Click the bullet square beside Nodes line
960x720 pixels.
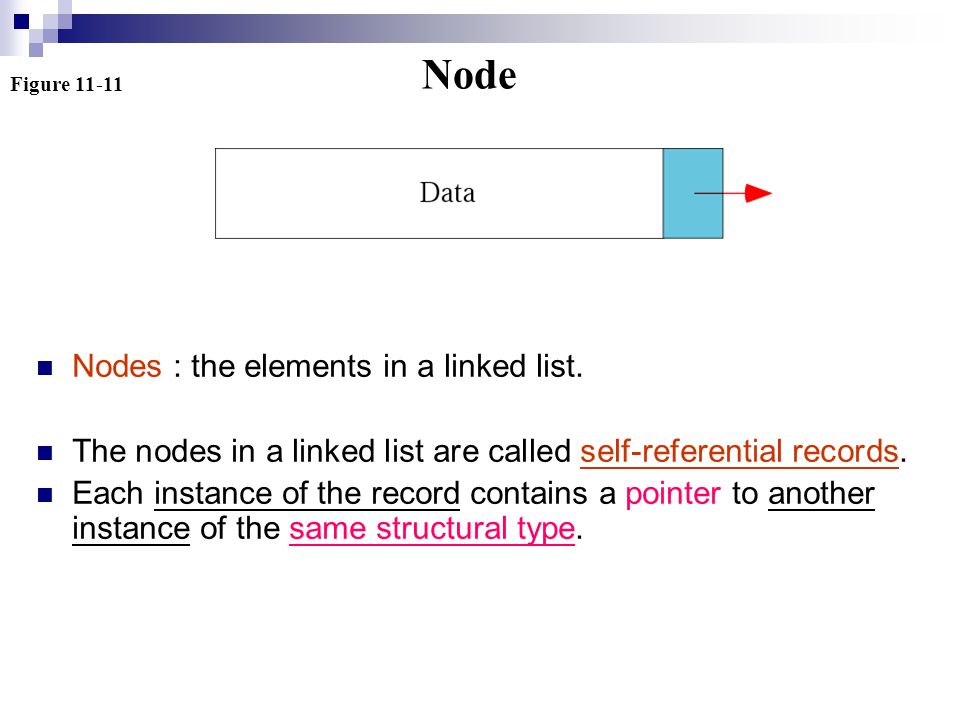click(45, 368)
